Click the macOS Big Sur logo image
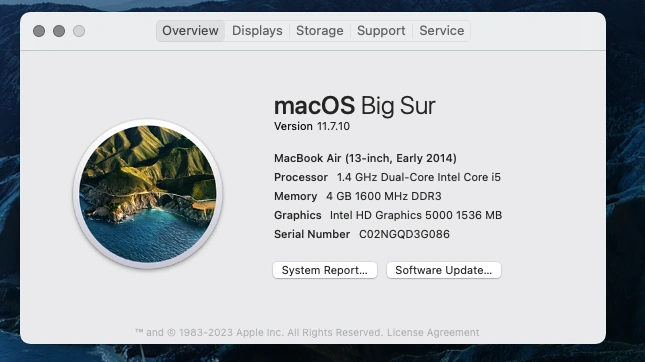645x362 pixels. pos(148,194)
